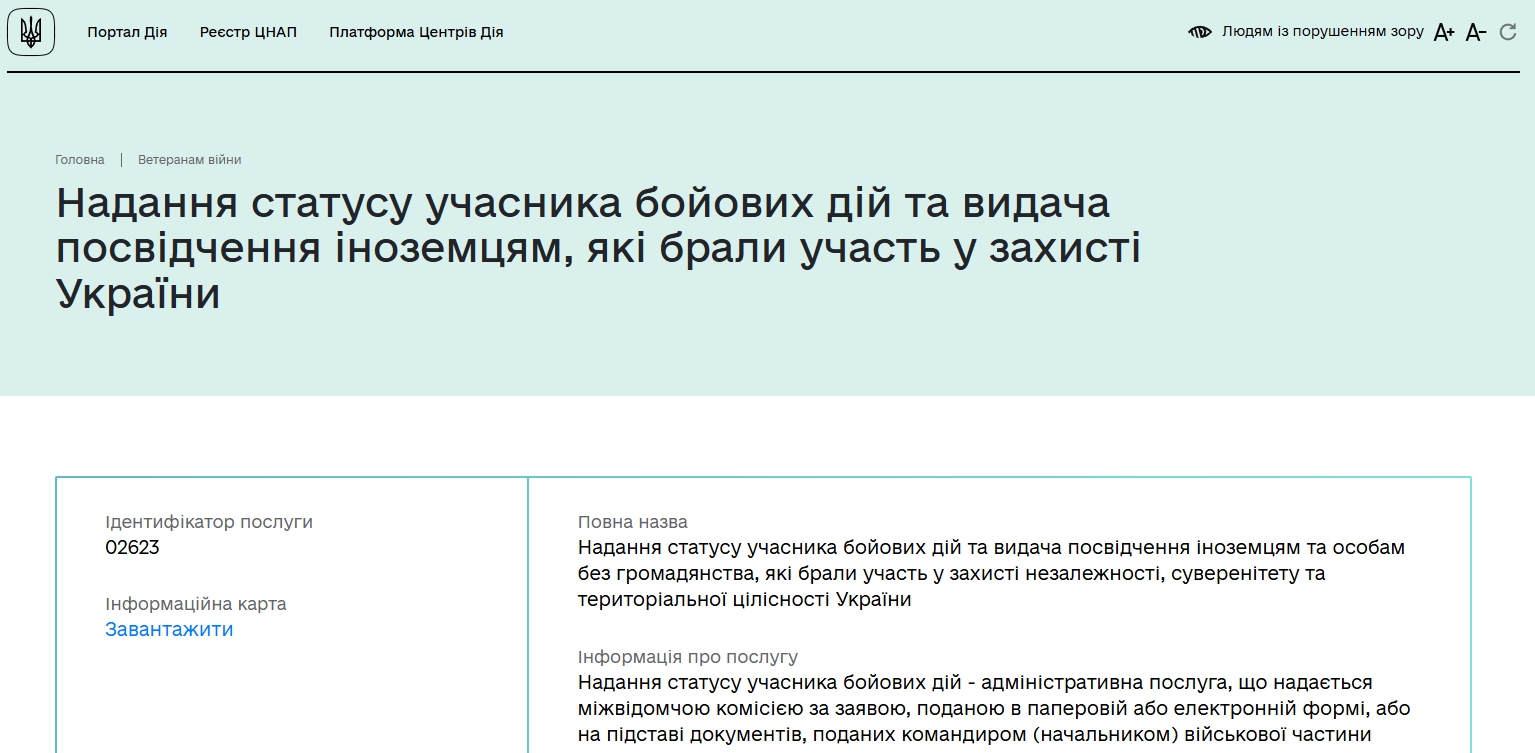Select the Інформація про послугу heading
Viewport: 1535px width, 753px height.
[688, 656]
